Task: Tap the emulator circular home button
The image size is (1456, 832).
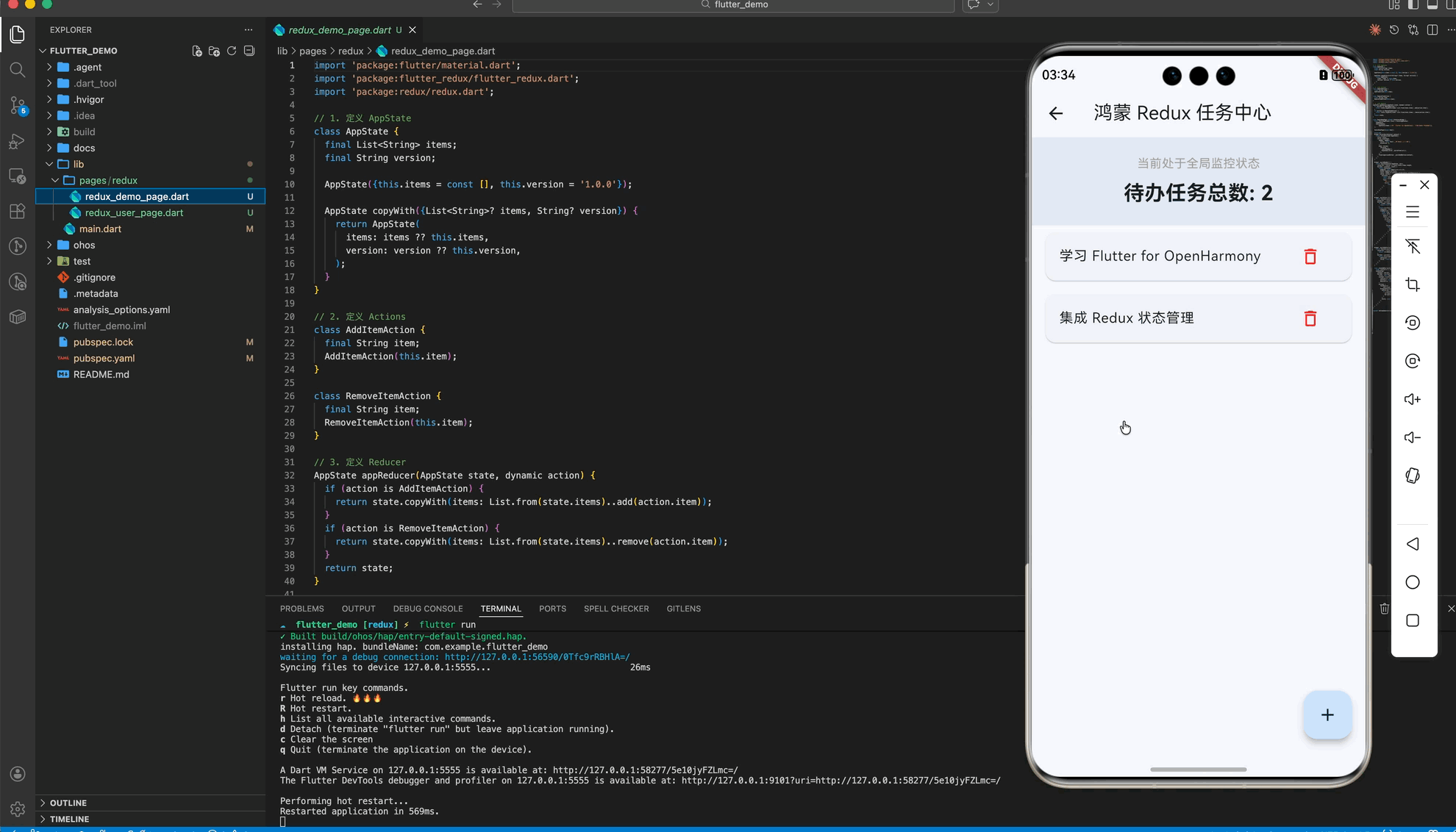Action: tap(1412, 582)
